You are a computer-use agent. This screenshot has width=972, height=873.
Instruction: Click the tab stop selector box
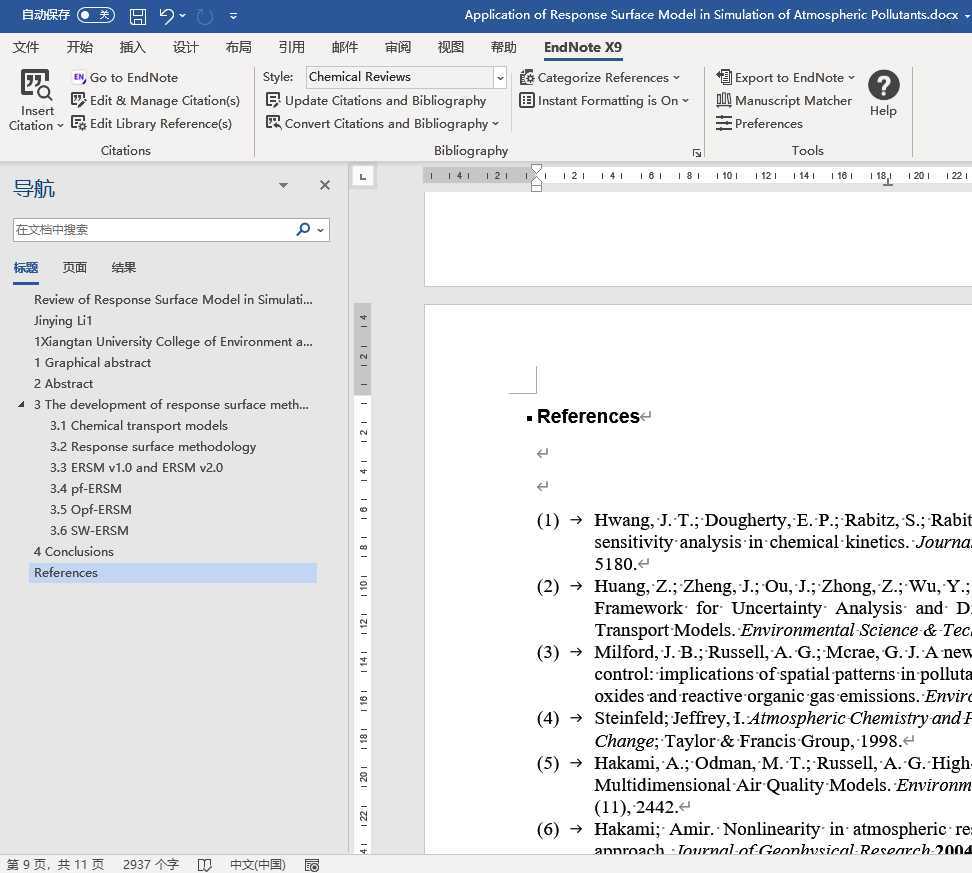click(363, 177)
